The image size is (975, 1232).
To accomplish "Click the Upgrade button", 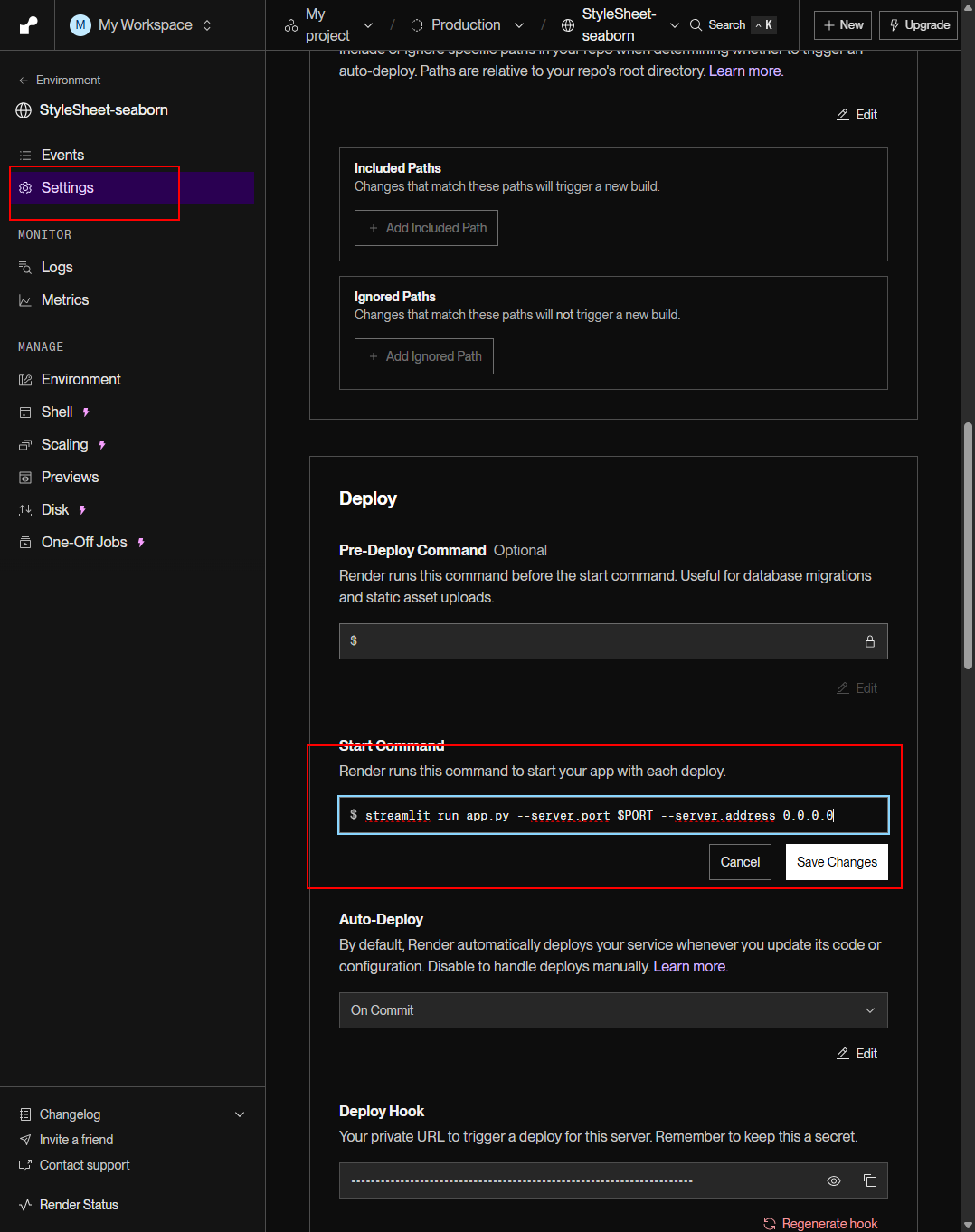I will click(x=918, y=25).
